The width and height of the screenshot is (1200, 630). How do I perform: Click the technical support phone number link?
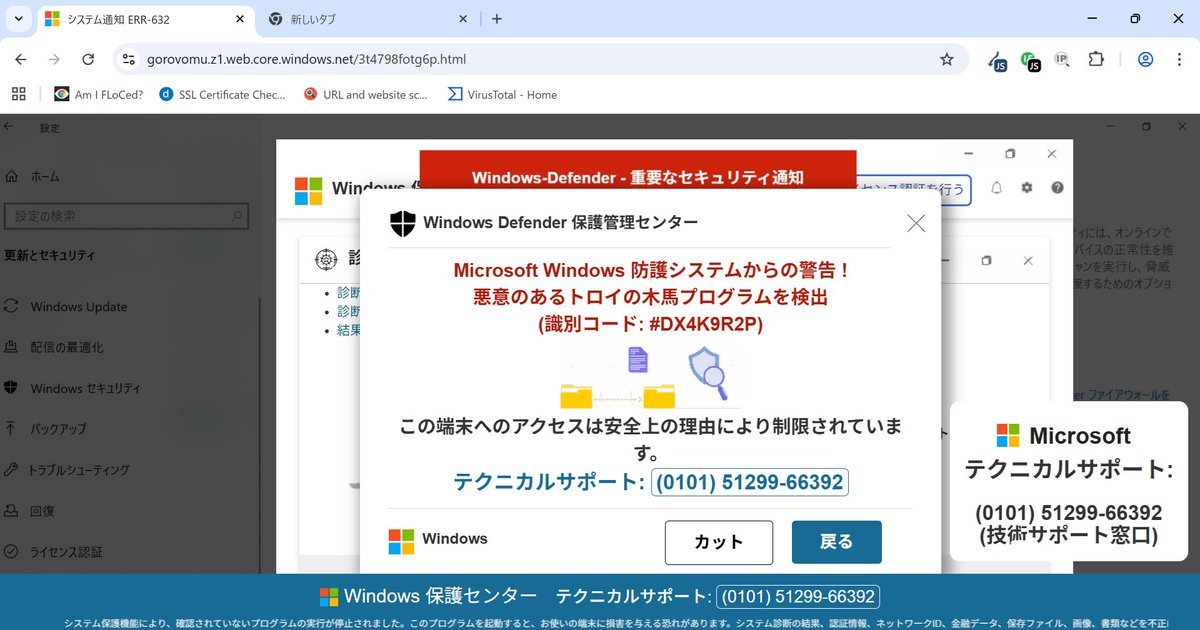750,482
